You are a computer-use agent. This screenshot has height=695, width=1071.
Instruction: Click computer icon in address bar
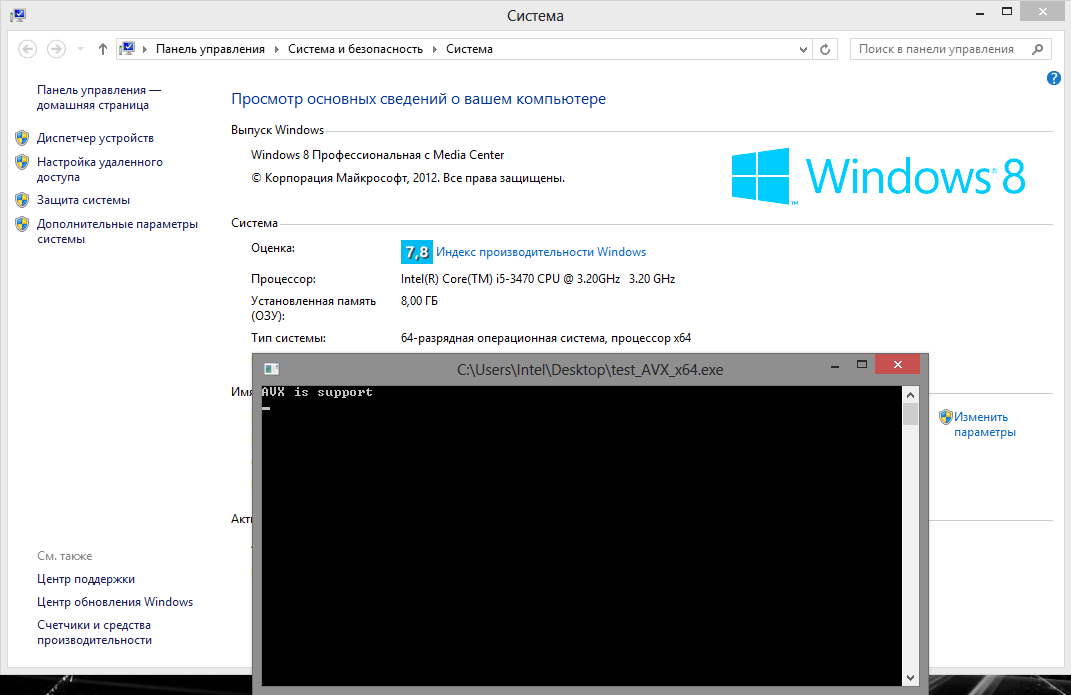click(127, 48)
